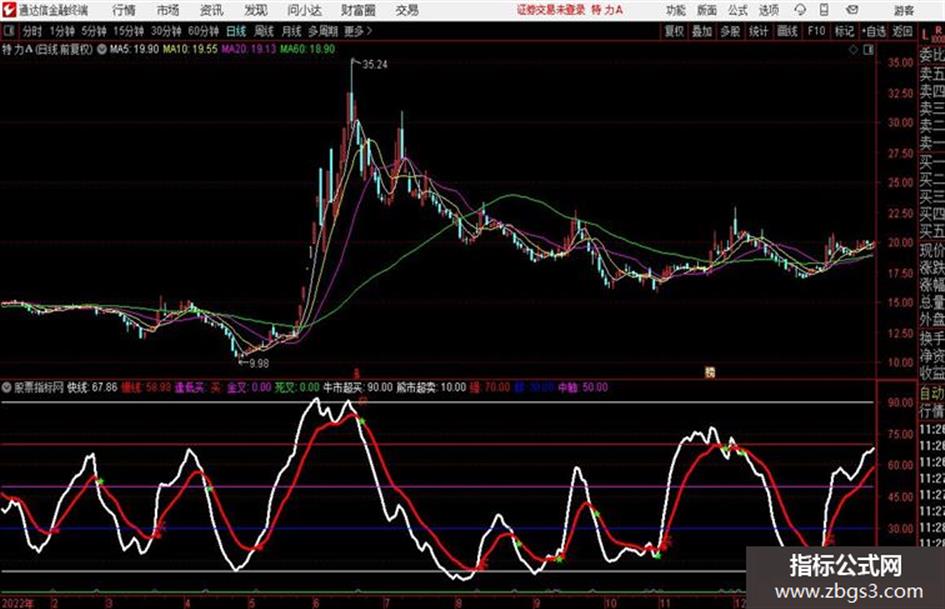Click the yellow info marker on the time axis
The image size is (945, 609).
(x=710, y=373)
